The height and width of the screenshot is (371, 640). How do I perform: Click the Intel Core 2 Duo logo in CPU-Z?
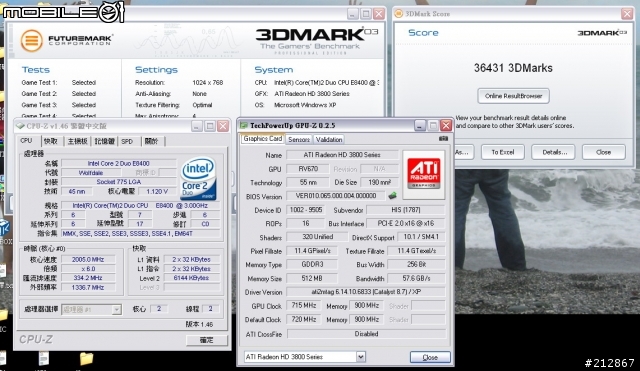pos(198,179)
